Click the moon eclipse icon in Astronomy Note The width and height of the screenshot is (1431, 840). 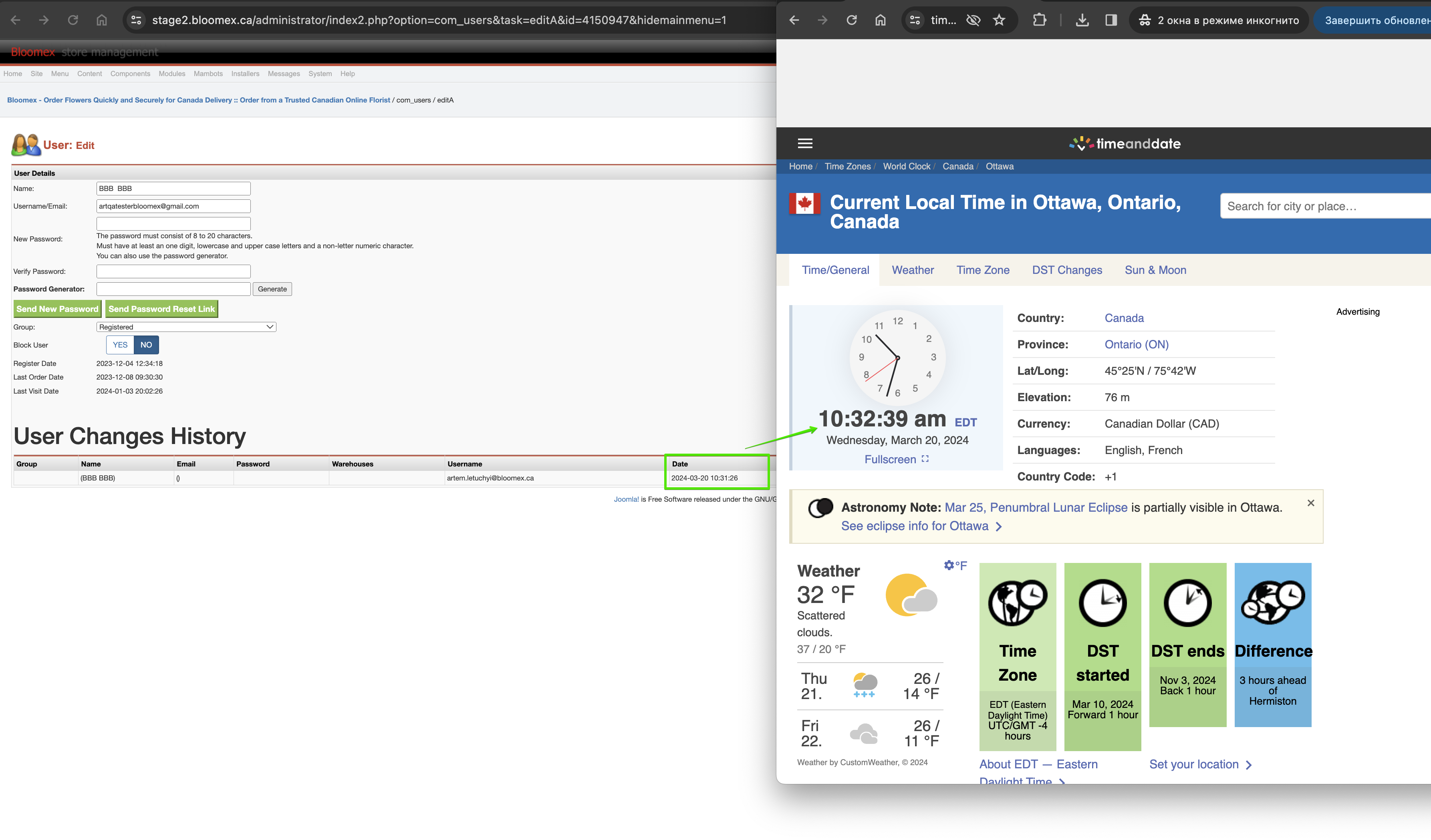coord(820,507)
